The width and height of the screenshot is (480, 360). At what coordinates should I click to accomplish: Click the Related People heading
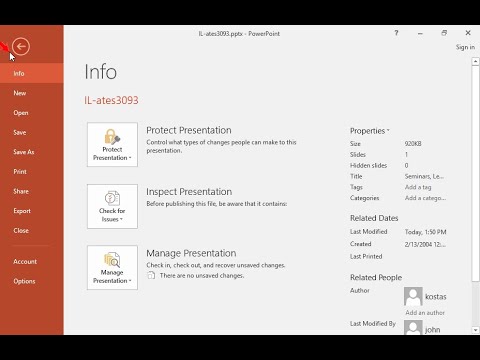[376, 277]
